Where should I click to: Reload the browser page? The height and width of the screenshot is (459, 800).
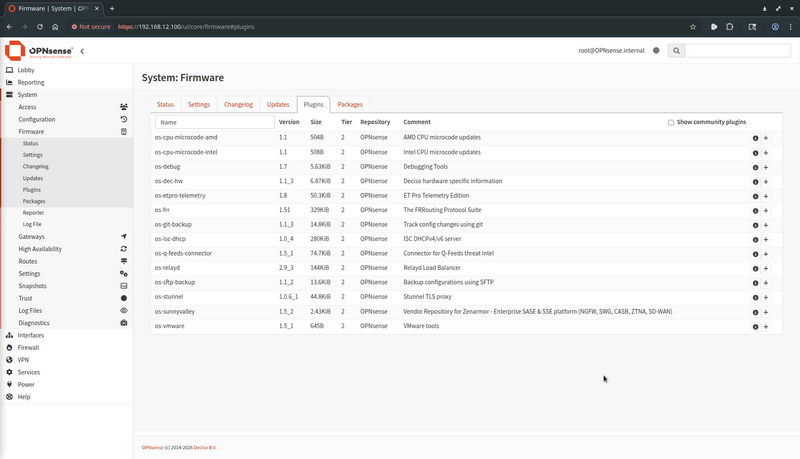pos(40,27)
